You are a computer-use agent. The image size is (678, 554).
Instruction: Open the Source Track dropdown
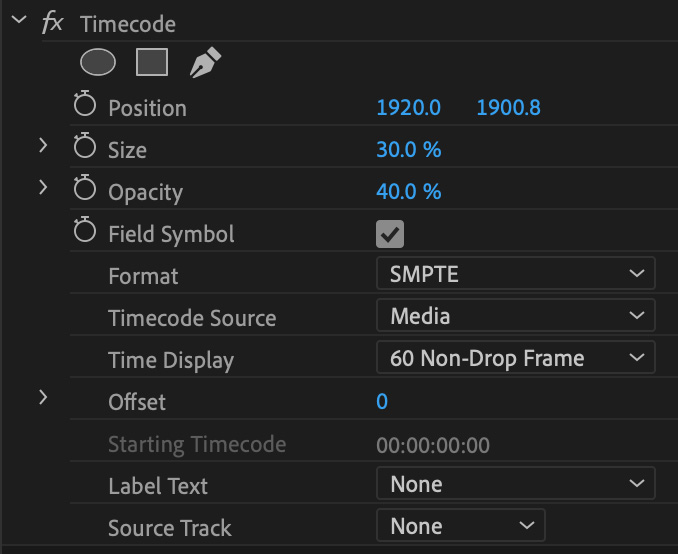pyautogui.click(x=461, y=526)
